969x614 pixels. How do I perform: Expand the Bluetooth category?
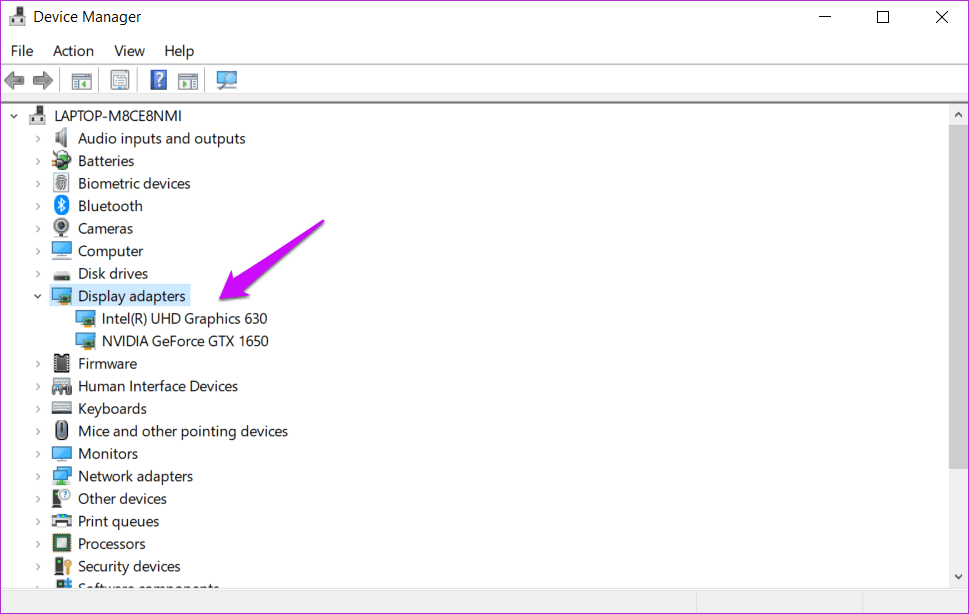[x=39, y=205]
